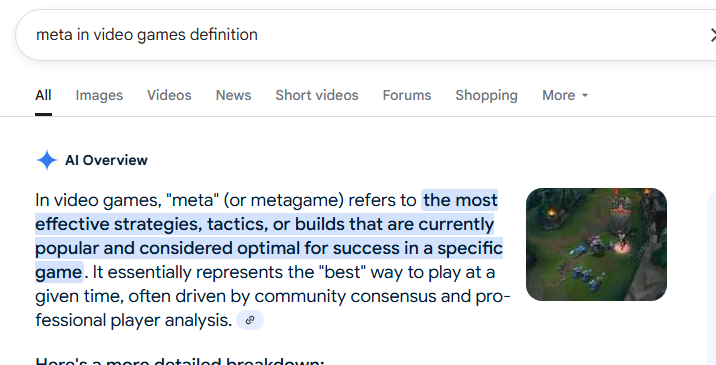Clear the search query with the X icon

(712, 35)
